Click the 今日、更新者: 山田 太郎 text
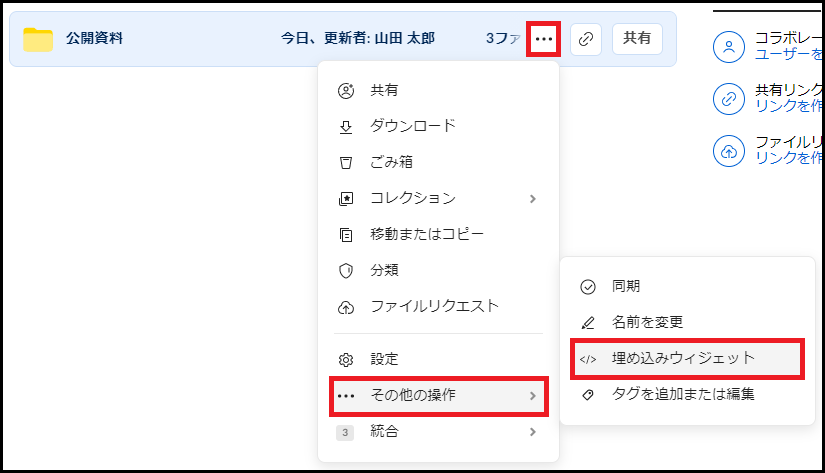This screenshot has height=473, width=825. [358, 38]
